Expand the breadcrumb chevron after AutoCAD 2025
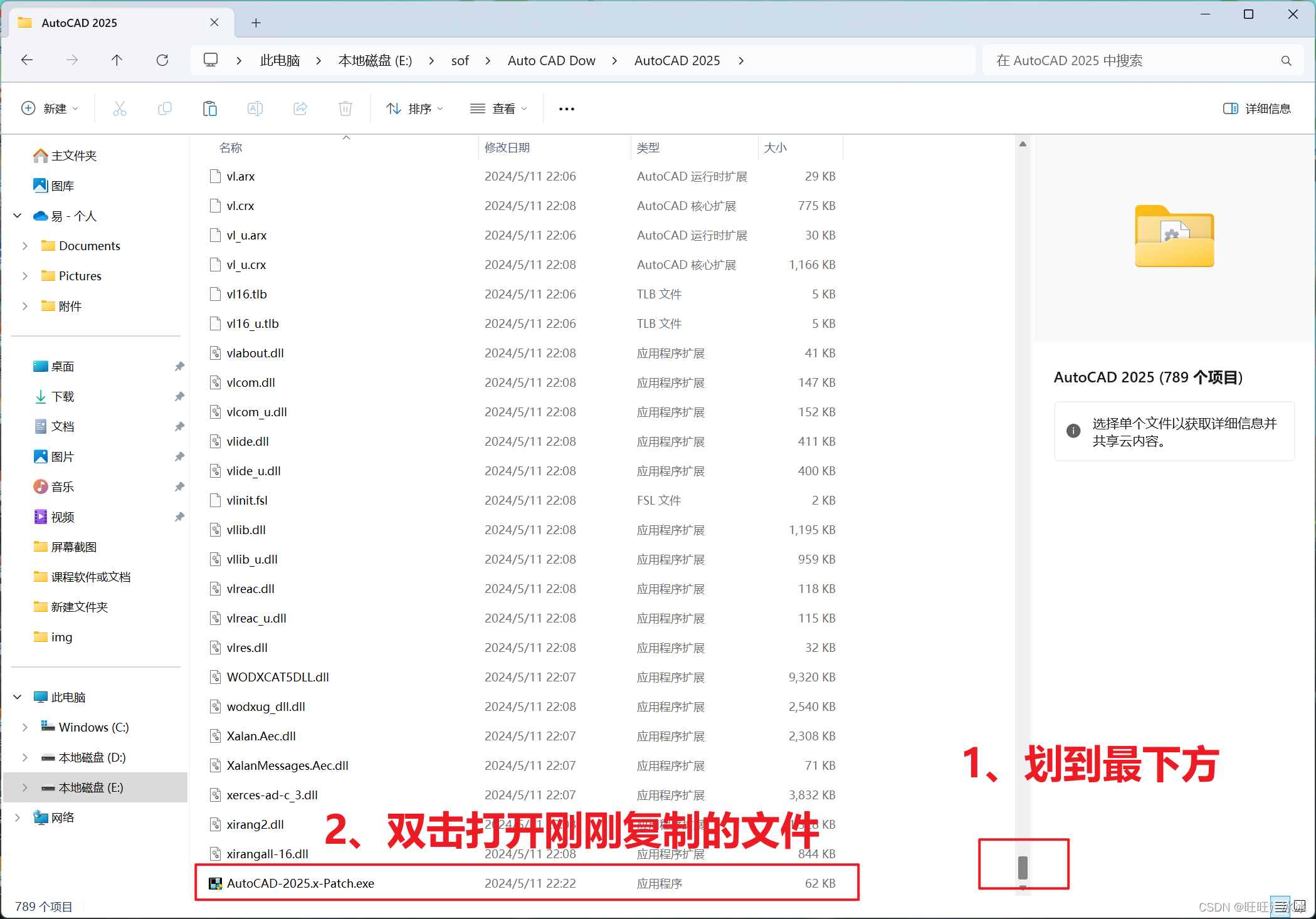This screenshot has height=919, width=1316. [741, 61]
